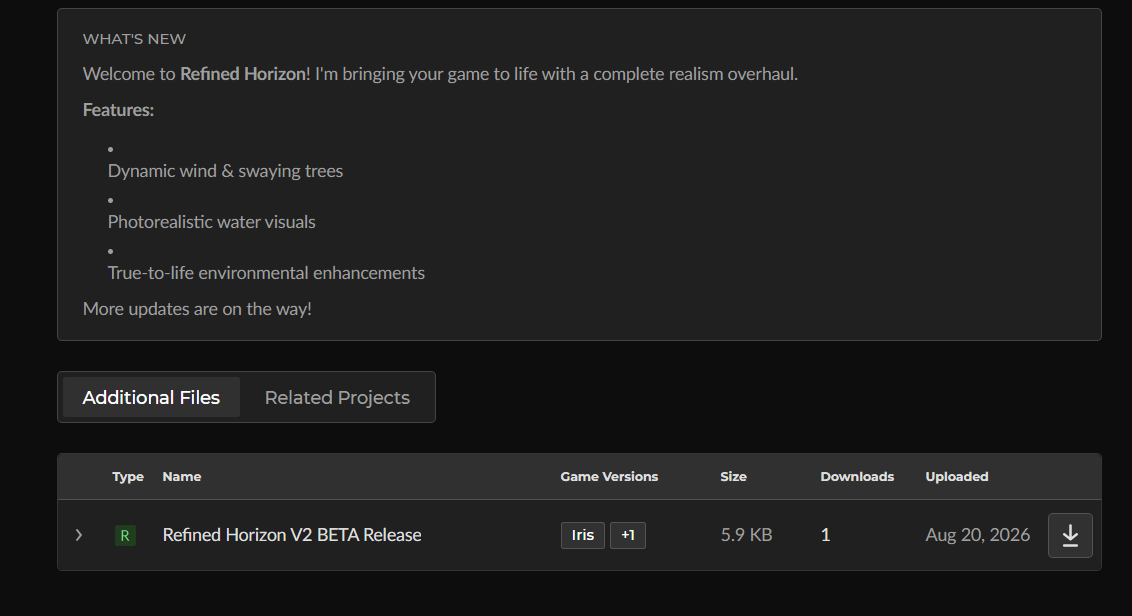Image resolution: width=1132 pixels, height=616 pixels.
Task: Click the bold Refined Horizon name in changelog
Action: tap(243, 74)
